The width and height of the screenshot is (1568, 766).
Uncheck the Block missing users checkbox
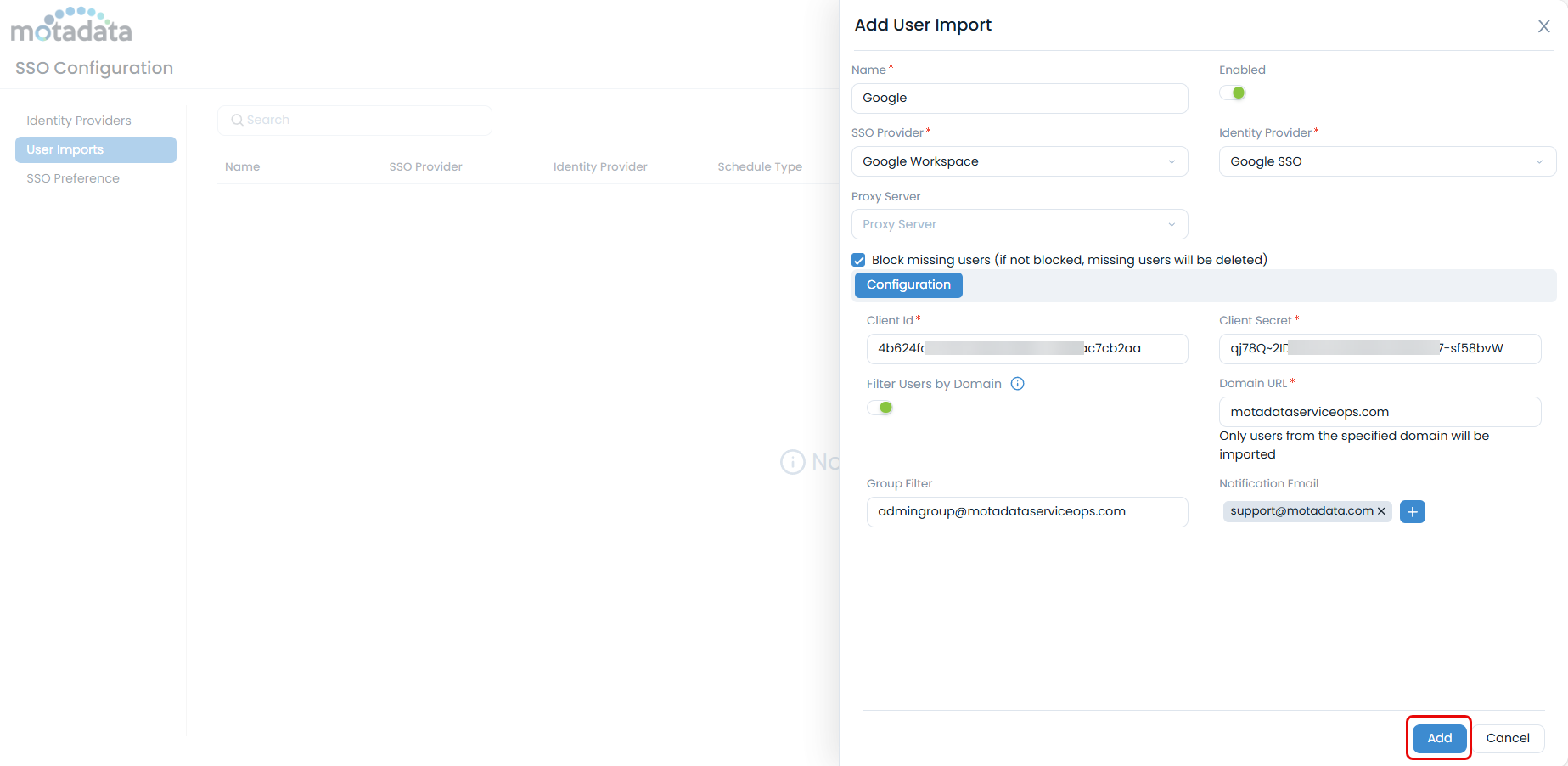pos(858,261)
